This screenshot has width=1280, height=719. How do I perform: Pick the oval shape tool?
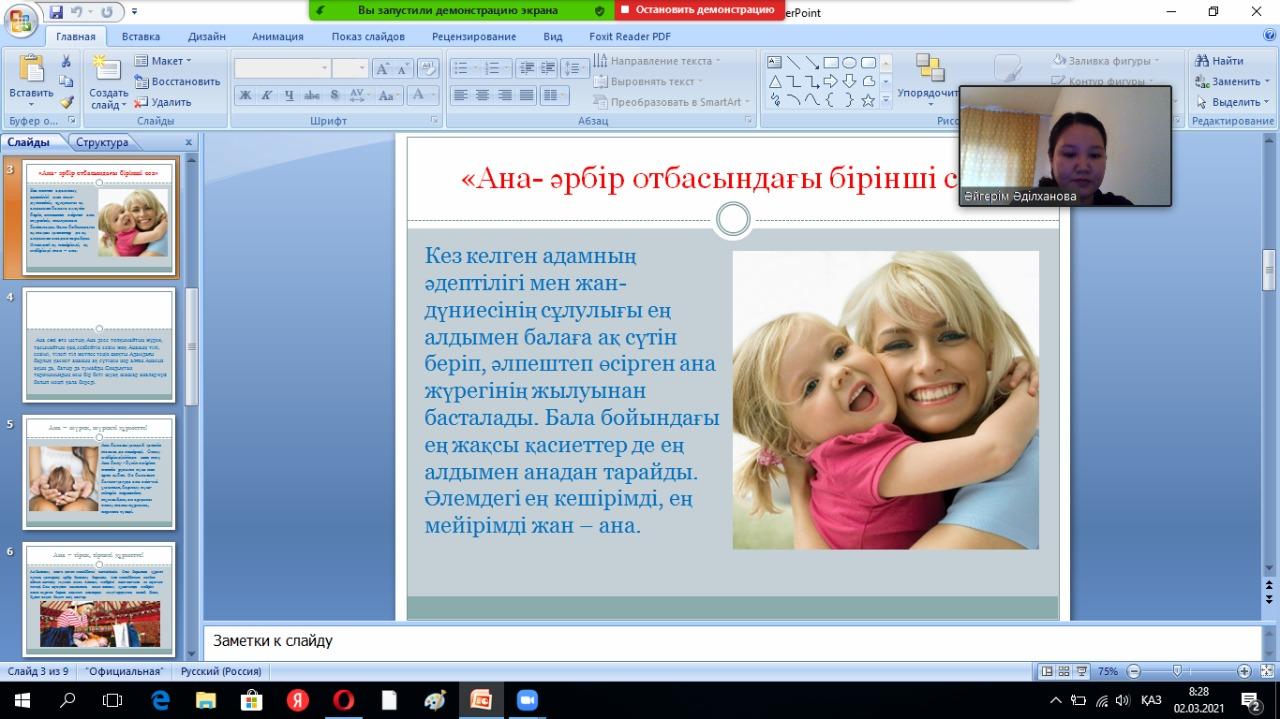coord(849,62)
